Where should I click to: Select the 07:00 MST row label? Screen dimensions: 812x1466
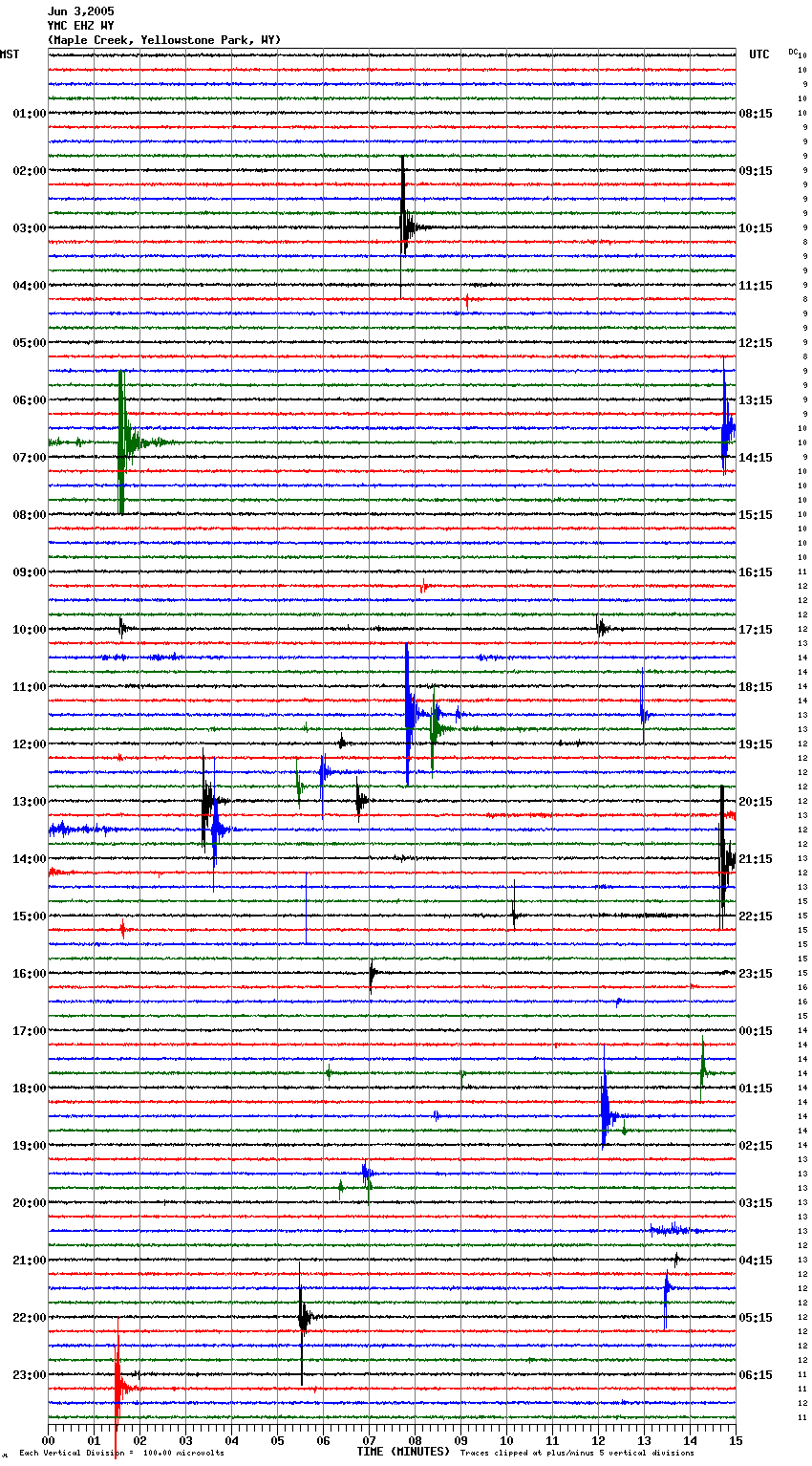29,458
